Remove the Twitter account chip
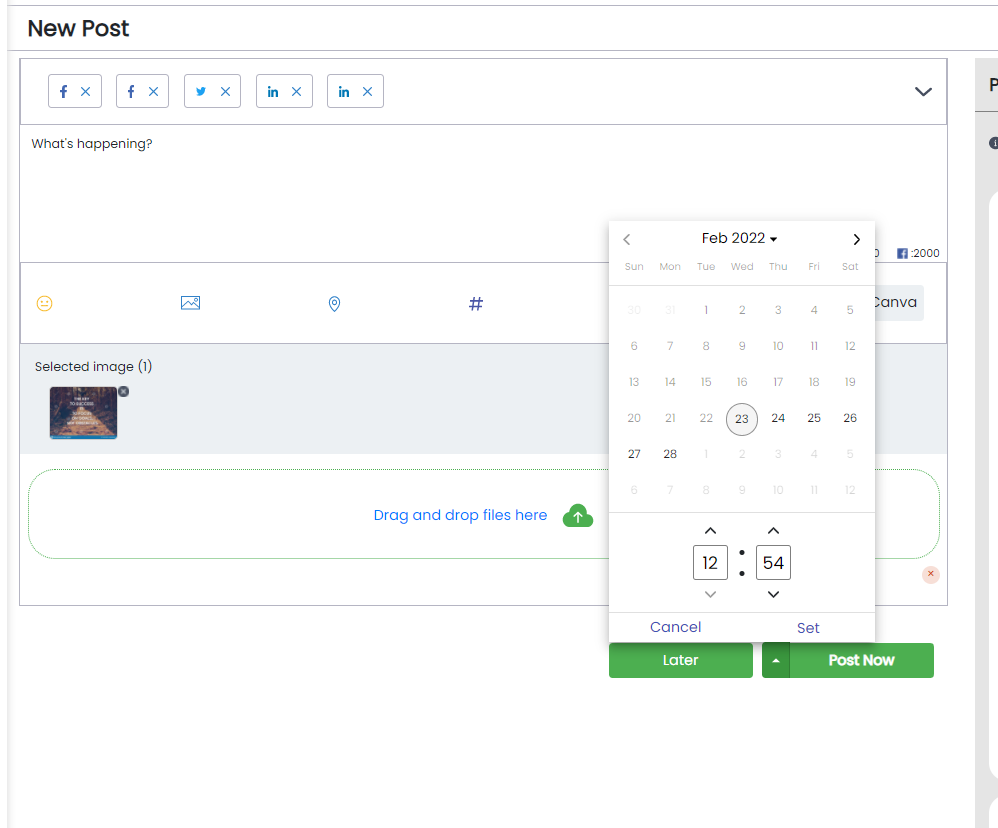 pos(225,91)
